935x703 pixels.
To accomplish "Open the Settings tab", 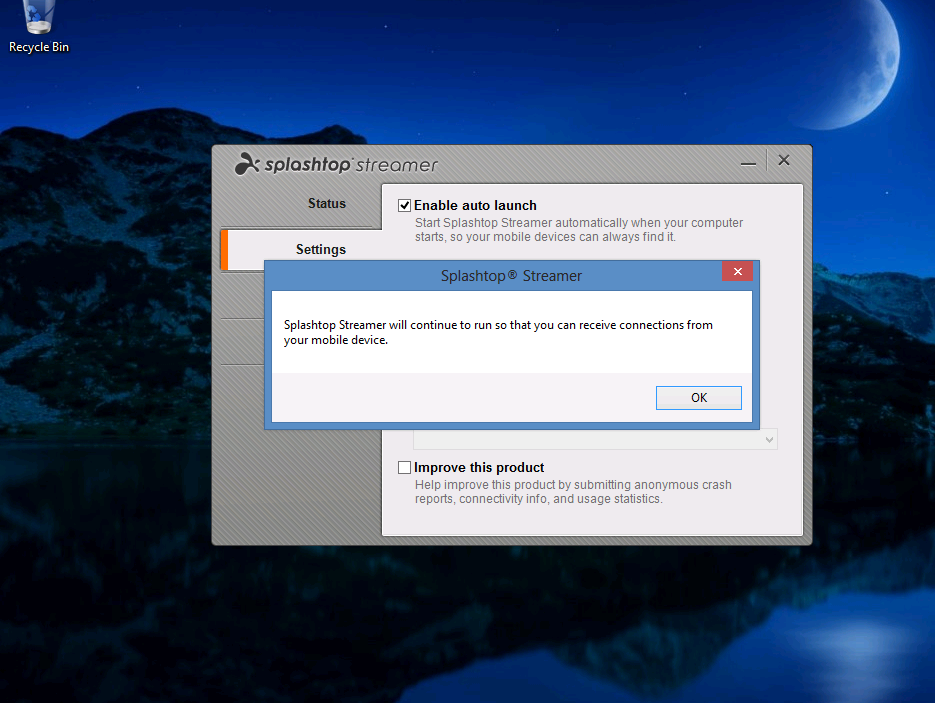I will [320, 249].
